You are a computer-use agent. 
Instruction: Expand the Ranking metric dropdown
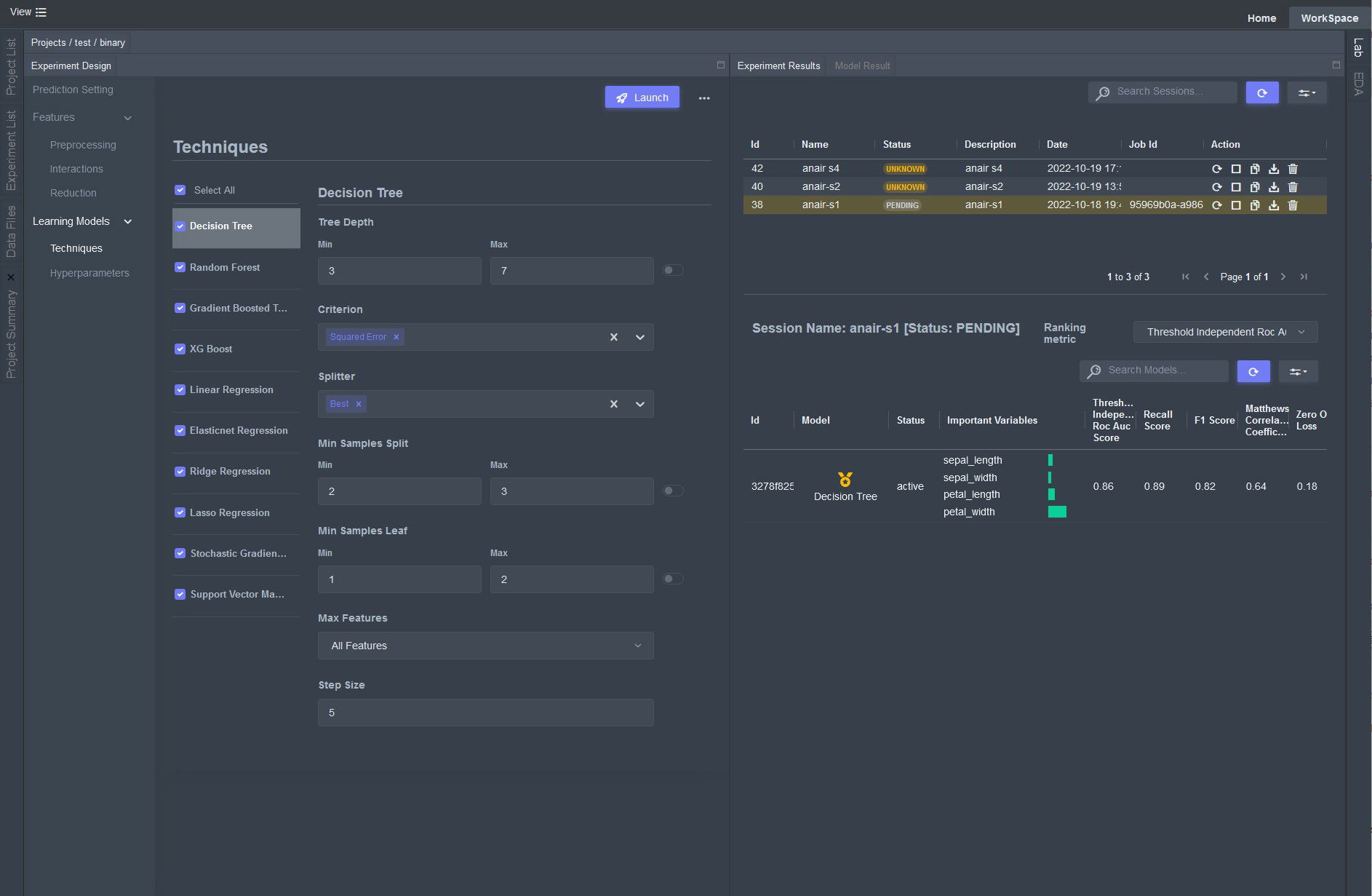pos(1225,332)
